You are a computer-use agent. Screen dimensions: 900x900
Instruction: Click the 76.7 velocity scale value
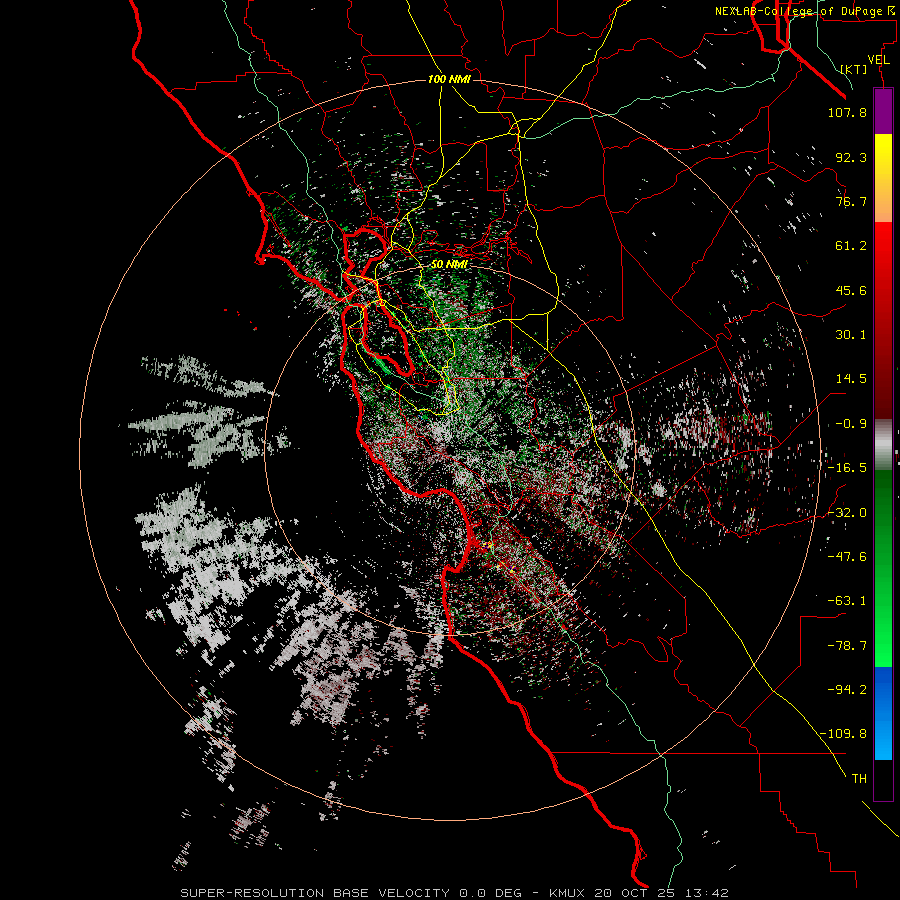point(851,201)
